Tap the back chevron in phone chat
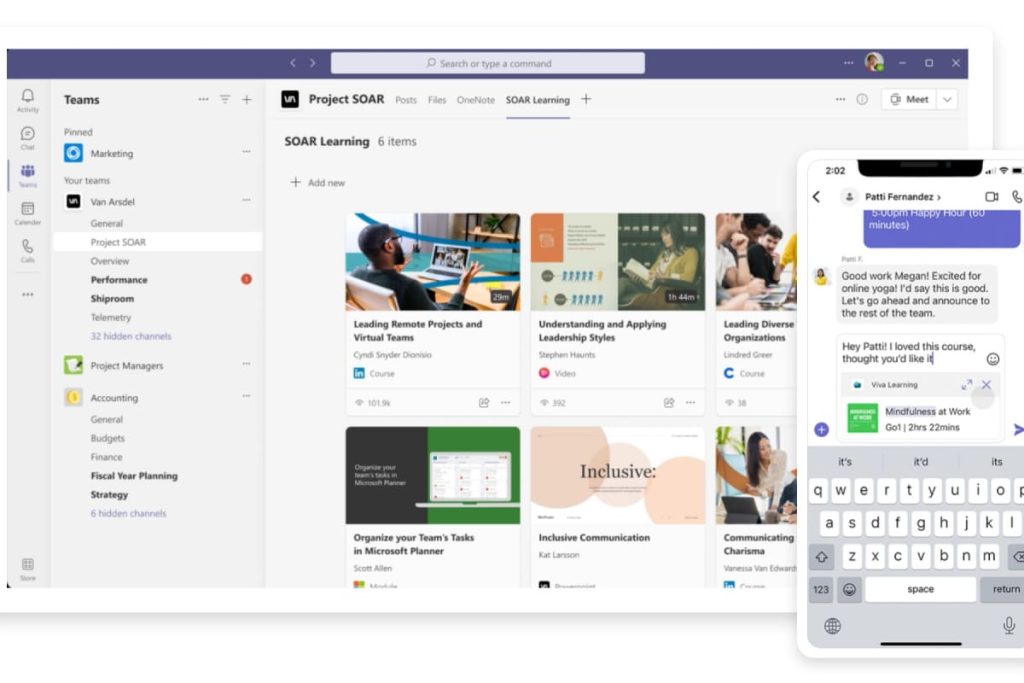The image size is (1024, 683). (x=816, y=197)
